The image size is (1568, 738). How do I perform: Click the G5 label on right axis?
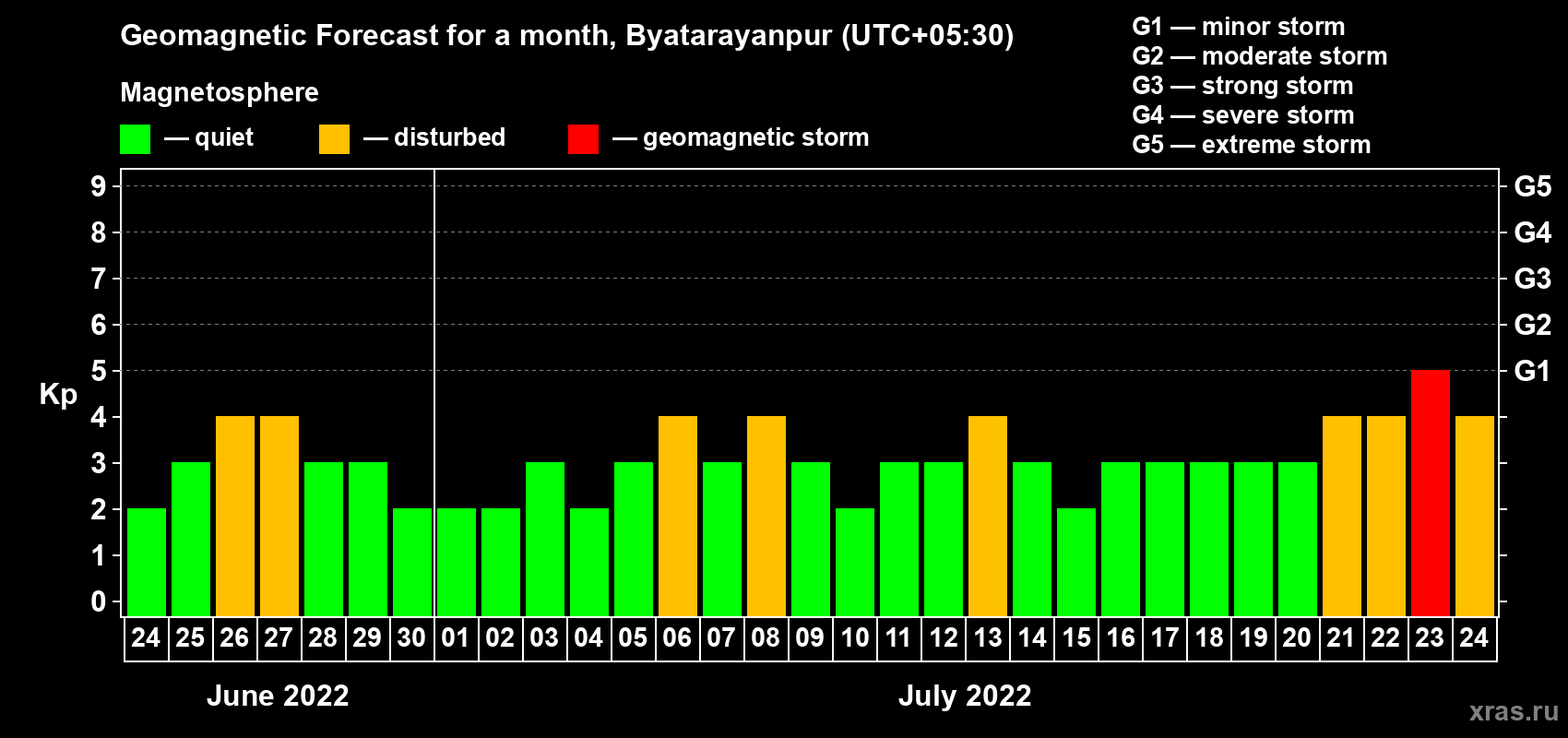tap(1532, 186)
